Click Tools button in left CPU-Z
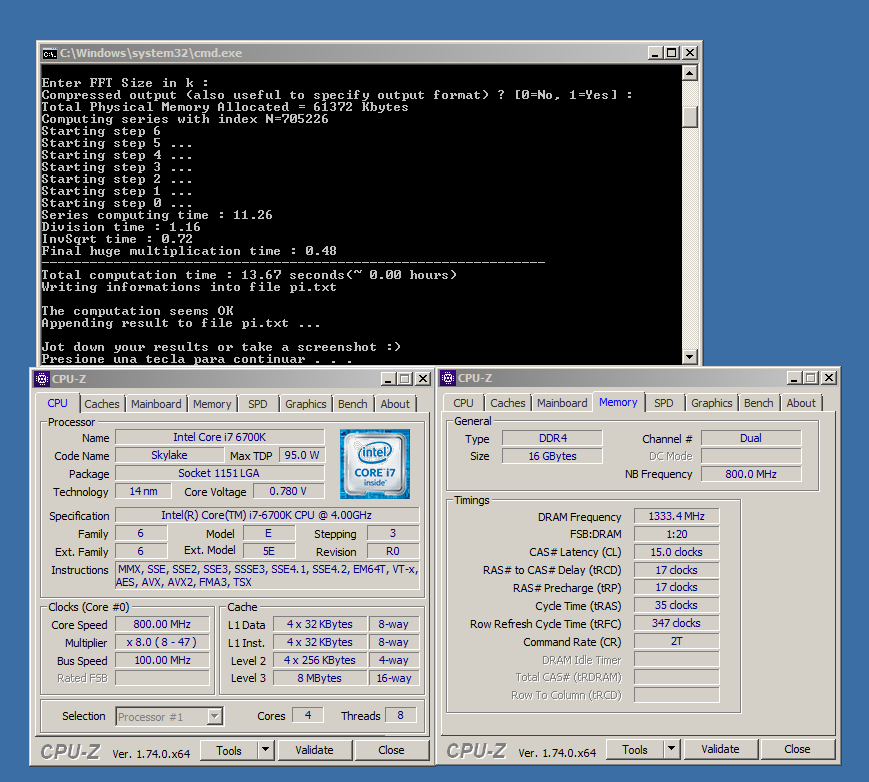Image resolution: width=869 pixels, height=782 pixels. pyautogui.click(x=229, y=750)
